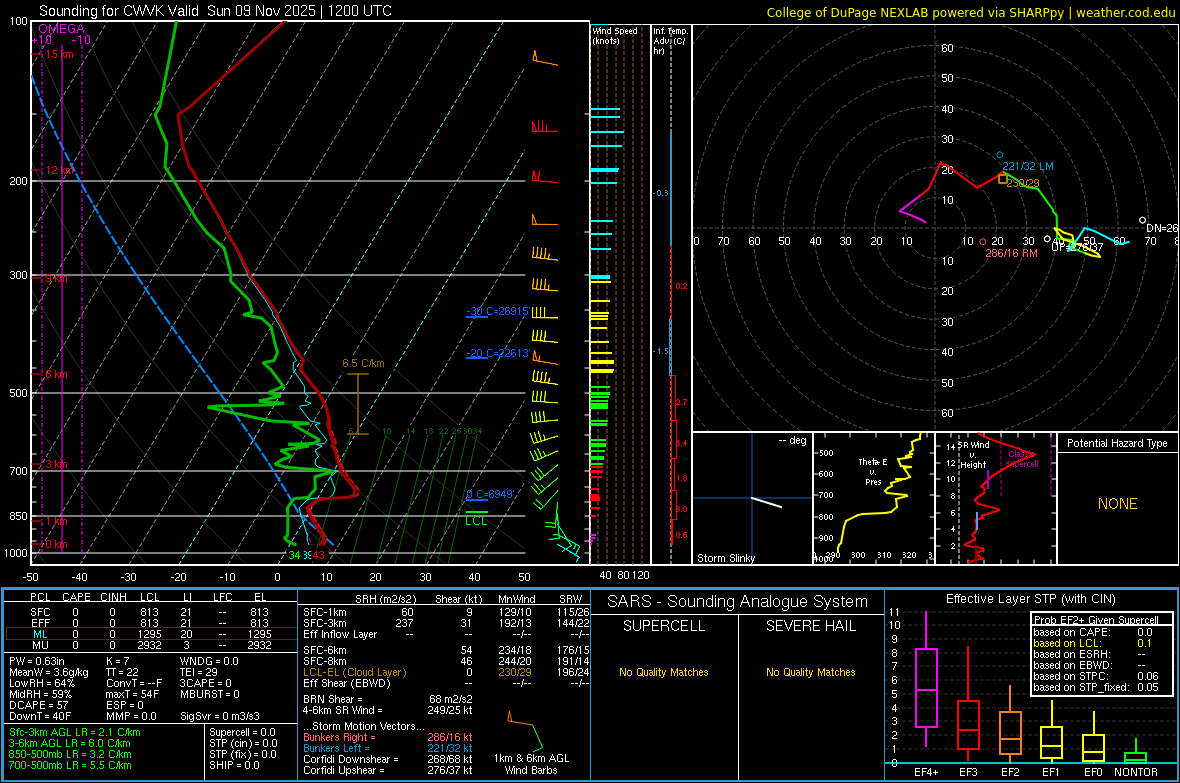Click 'Corfidi Downshear = 268/68 kt'
The height and width of the screenshot is (783, 1180).
click(388, 759)
